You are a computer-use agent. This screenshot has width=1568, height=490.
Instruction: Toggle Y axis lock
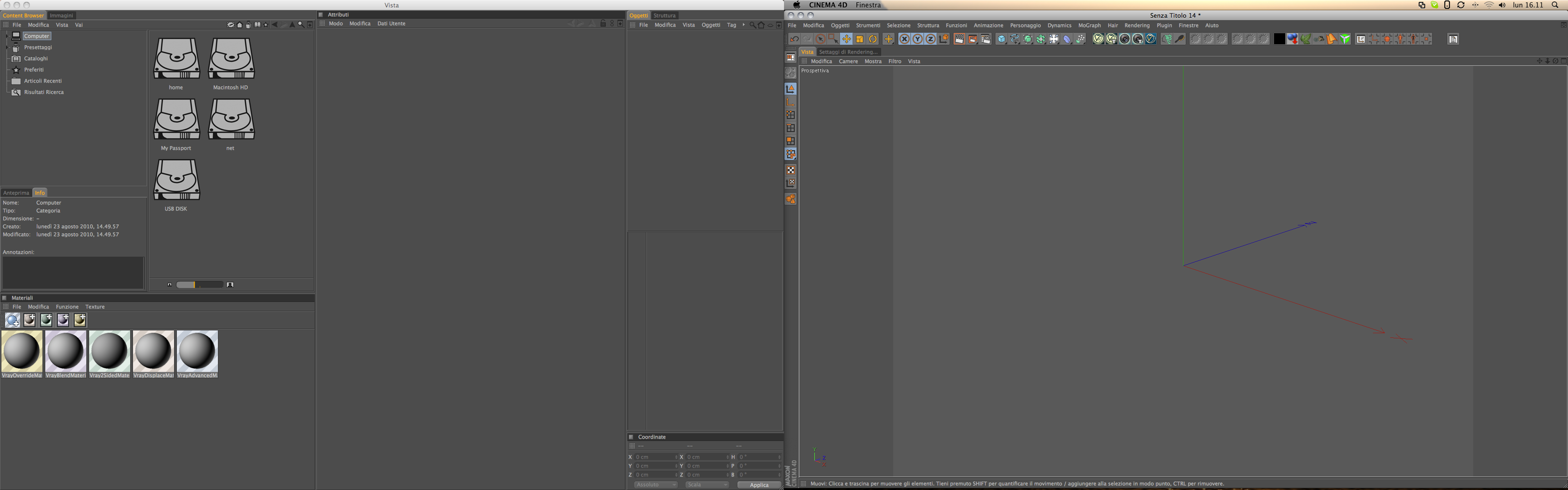click(x=918, y=39)
